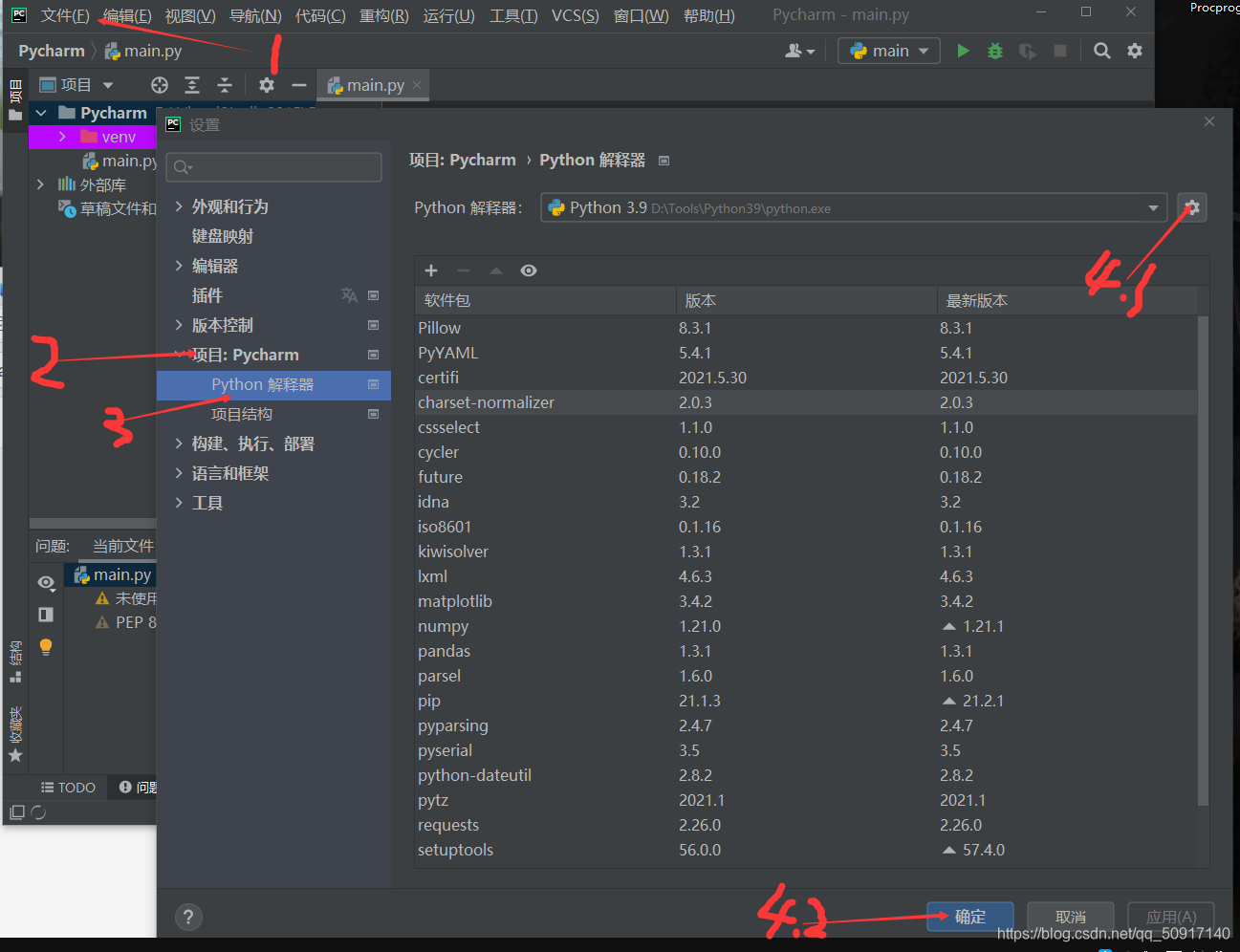
Task: Hide the Project tool window with minus icon
Action: [x=299, y=85]
